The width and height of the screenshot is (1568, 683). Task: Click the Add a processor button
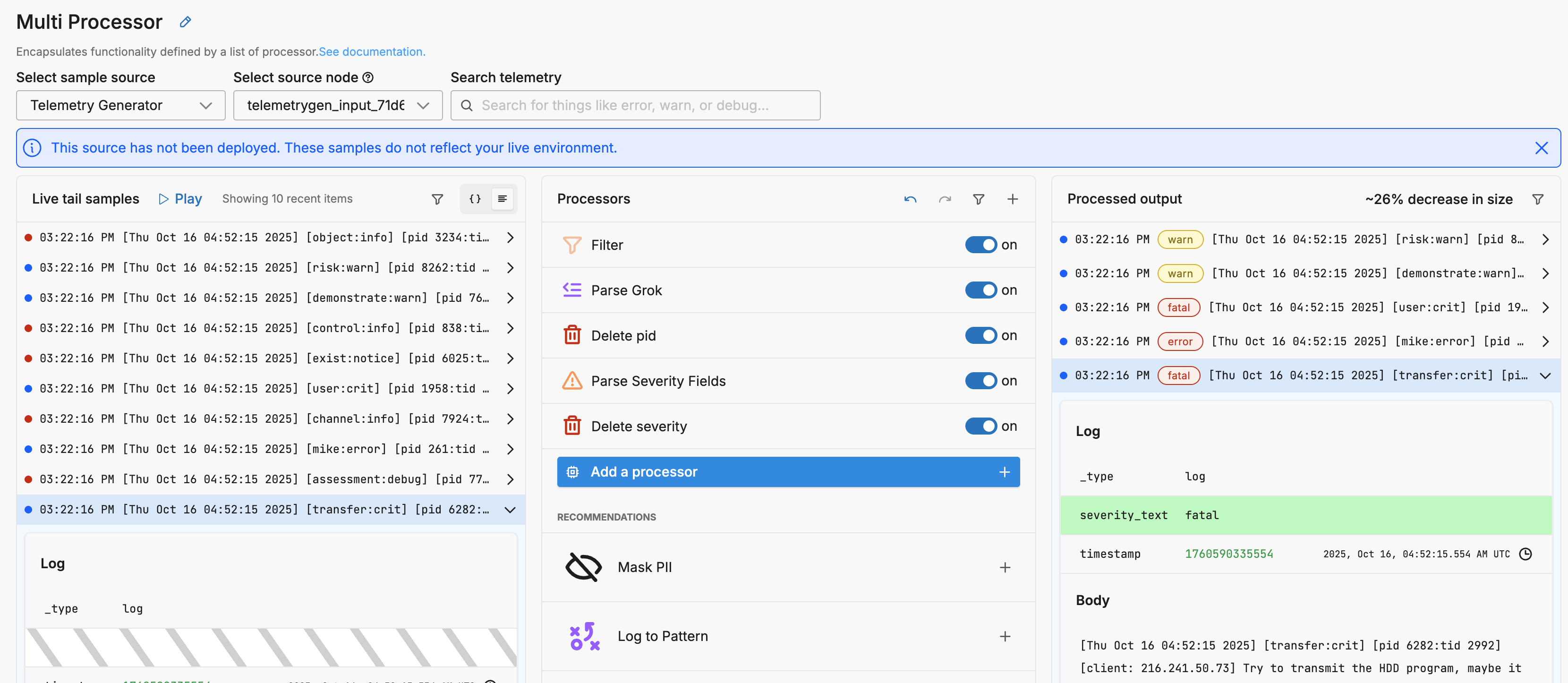point(788,472)
